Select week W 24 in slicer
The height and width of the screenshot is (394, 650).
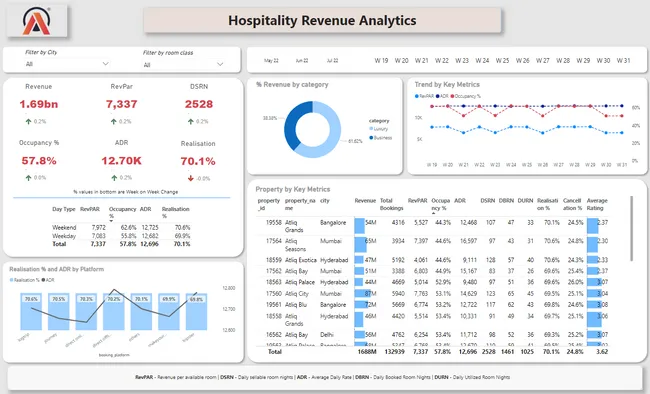pyautogui.click(x=482, y=61)
